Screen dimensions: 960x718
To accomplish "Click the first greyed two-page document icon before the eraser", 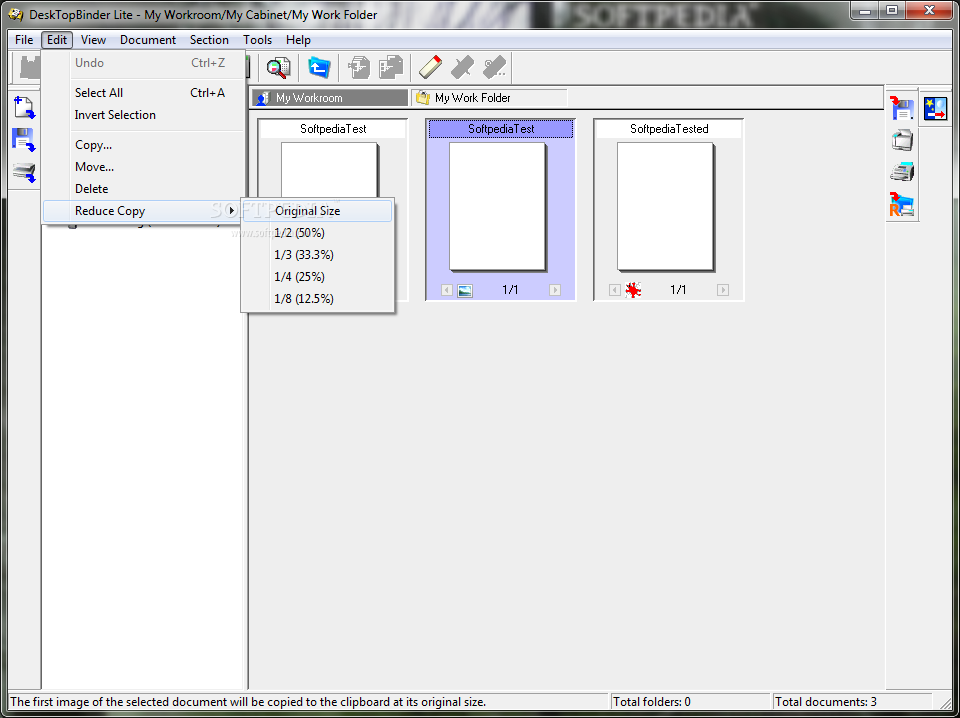I will click(359, 67).
